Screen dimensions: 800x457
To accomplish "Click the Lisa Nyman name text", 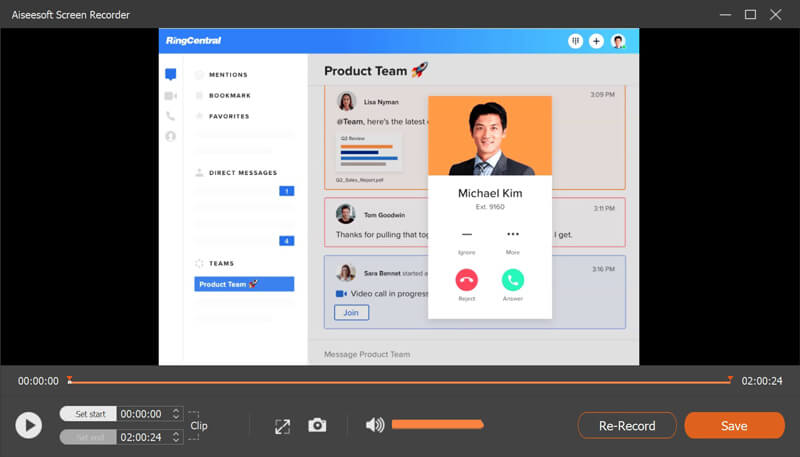I will [x=381, y=102].
